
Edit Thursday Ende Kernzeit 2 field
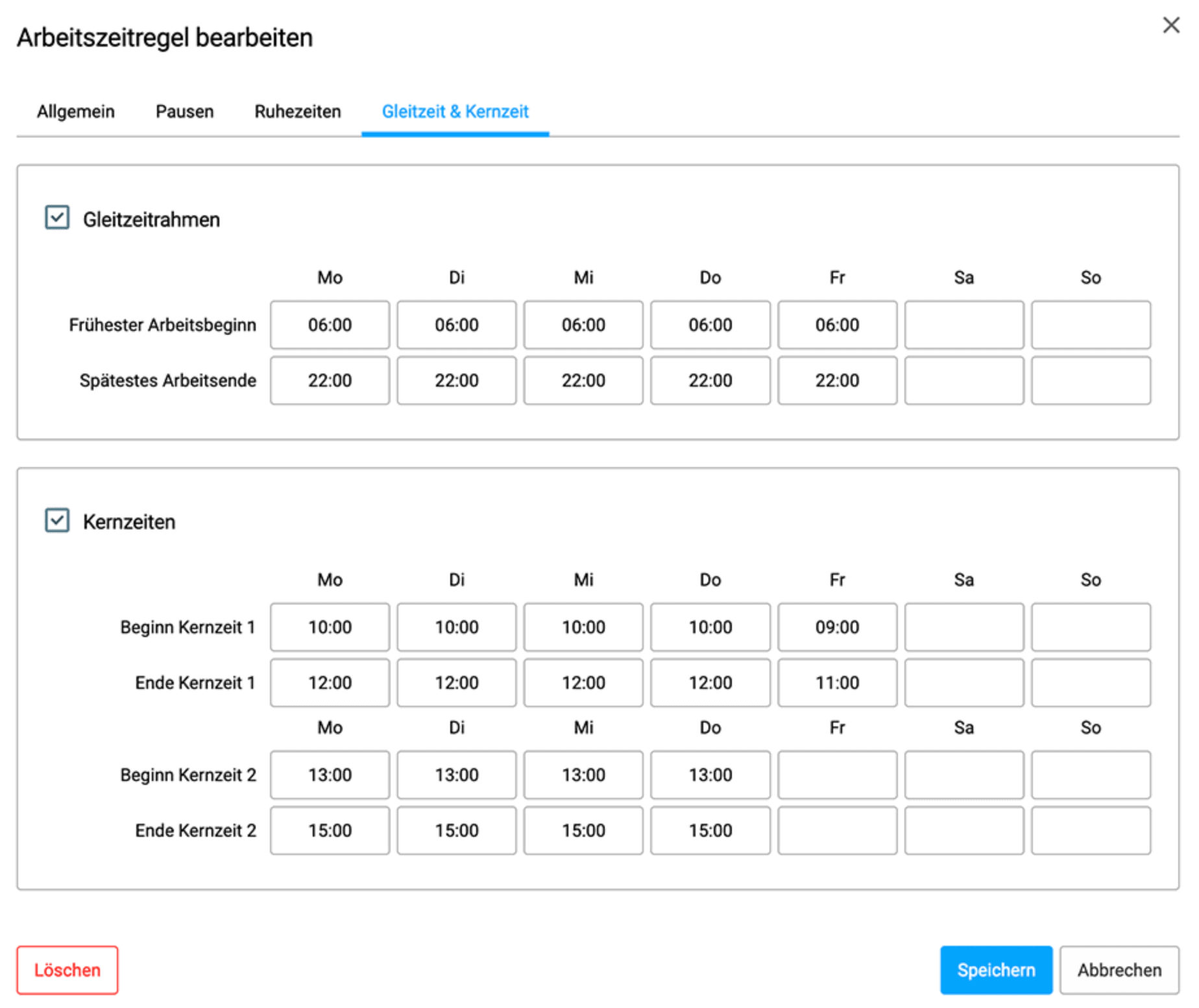coord(710,830)
